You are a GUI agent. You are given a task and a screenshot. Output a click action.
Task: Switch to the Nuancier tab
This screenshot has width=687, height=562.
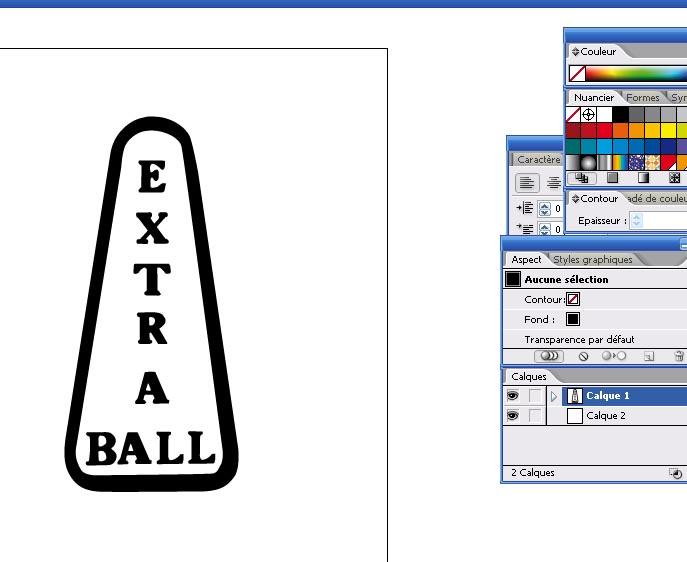594,97
